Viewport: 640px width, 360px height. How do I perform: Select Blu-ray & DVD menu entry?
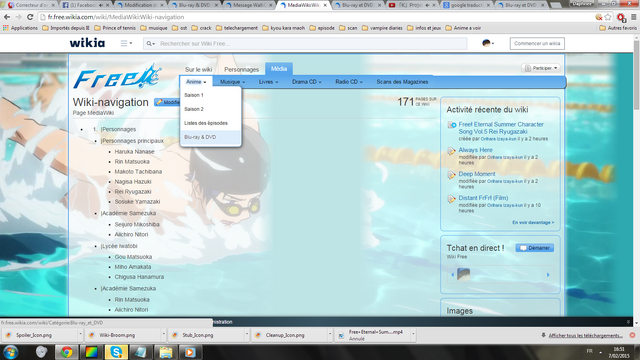211,137
